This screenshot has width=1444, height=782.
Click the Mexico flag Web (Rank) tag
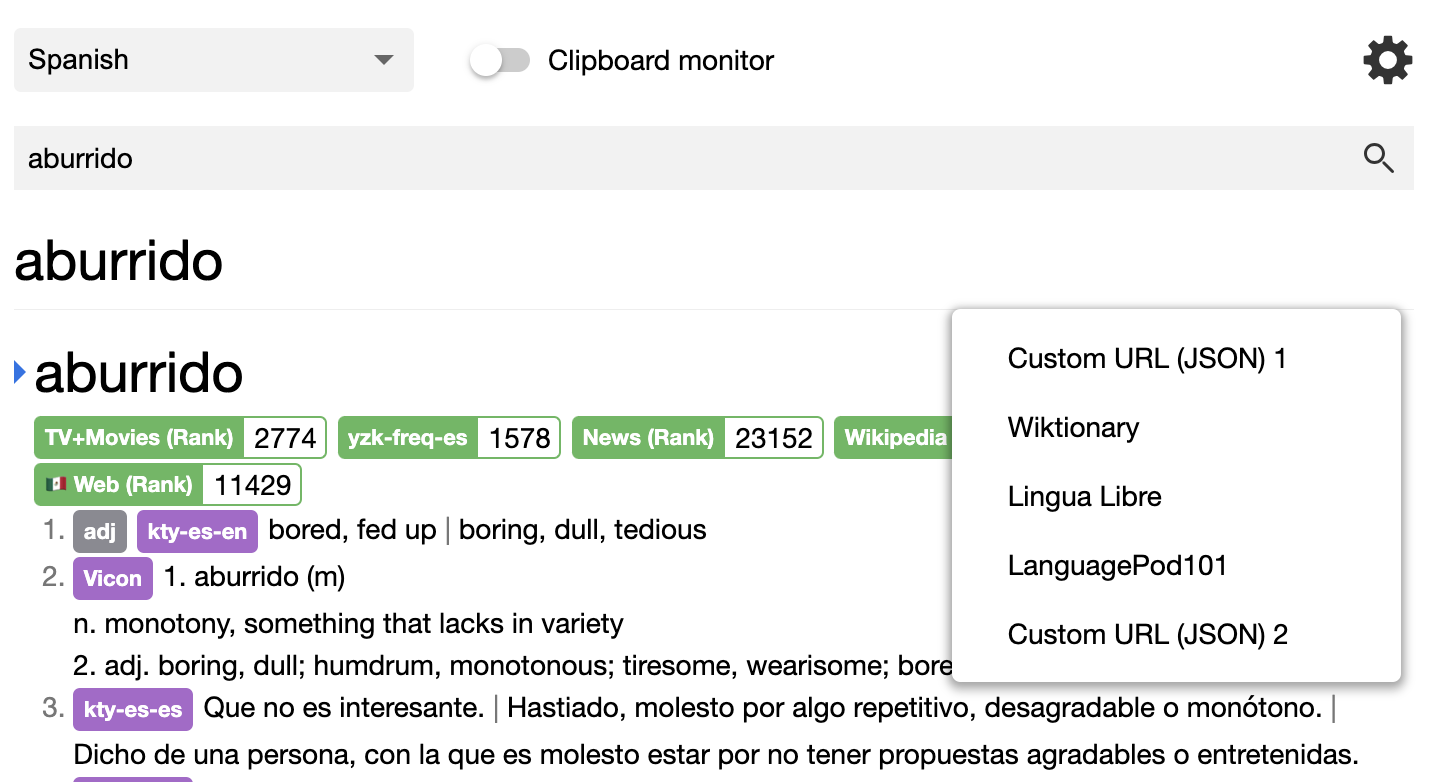[x=118, y=485]
